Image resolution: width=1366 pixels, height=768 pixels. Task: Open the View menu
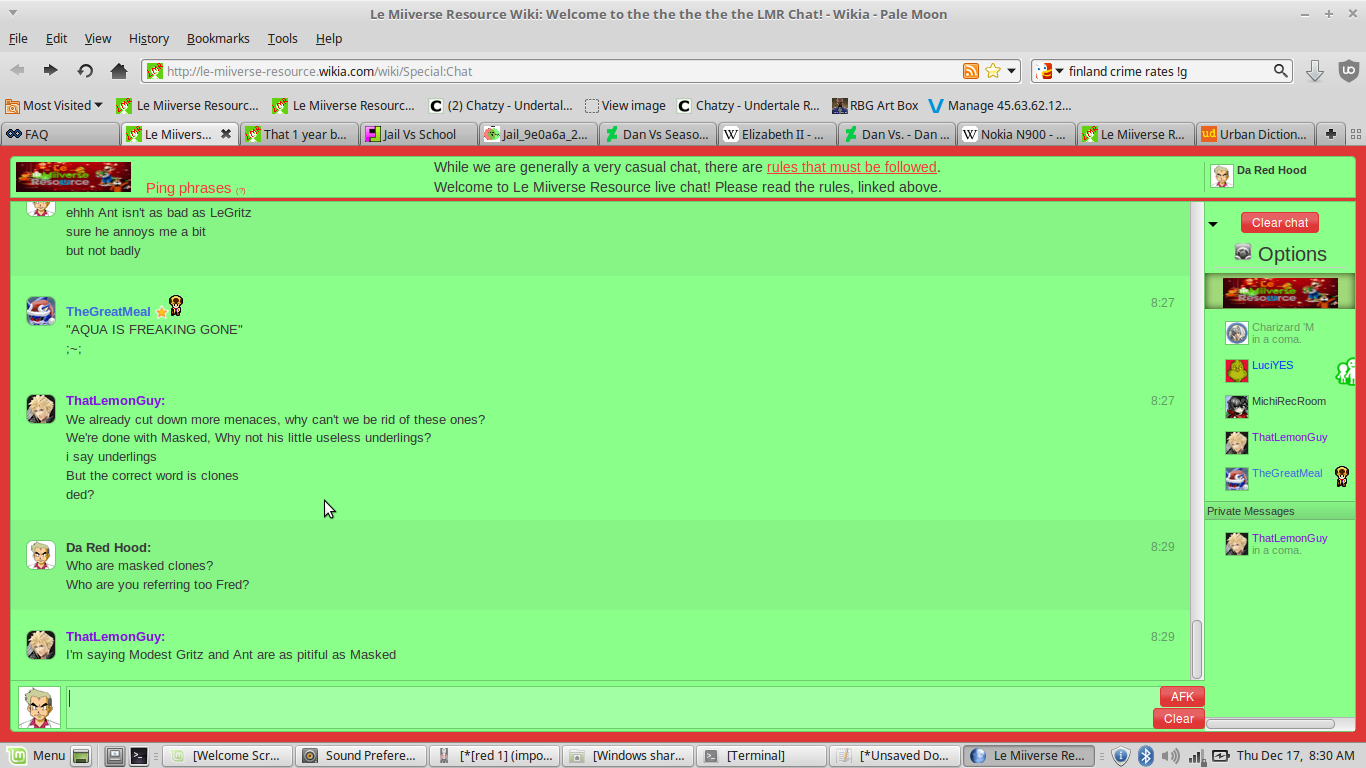(98, 38)
